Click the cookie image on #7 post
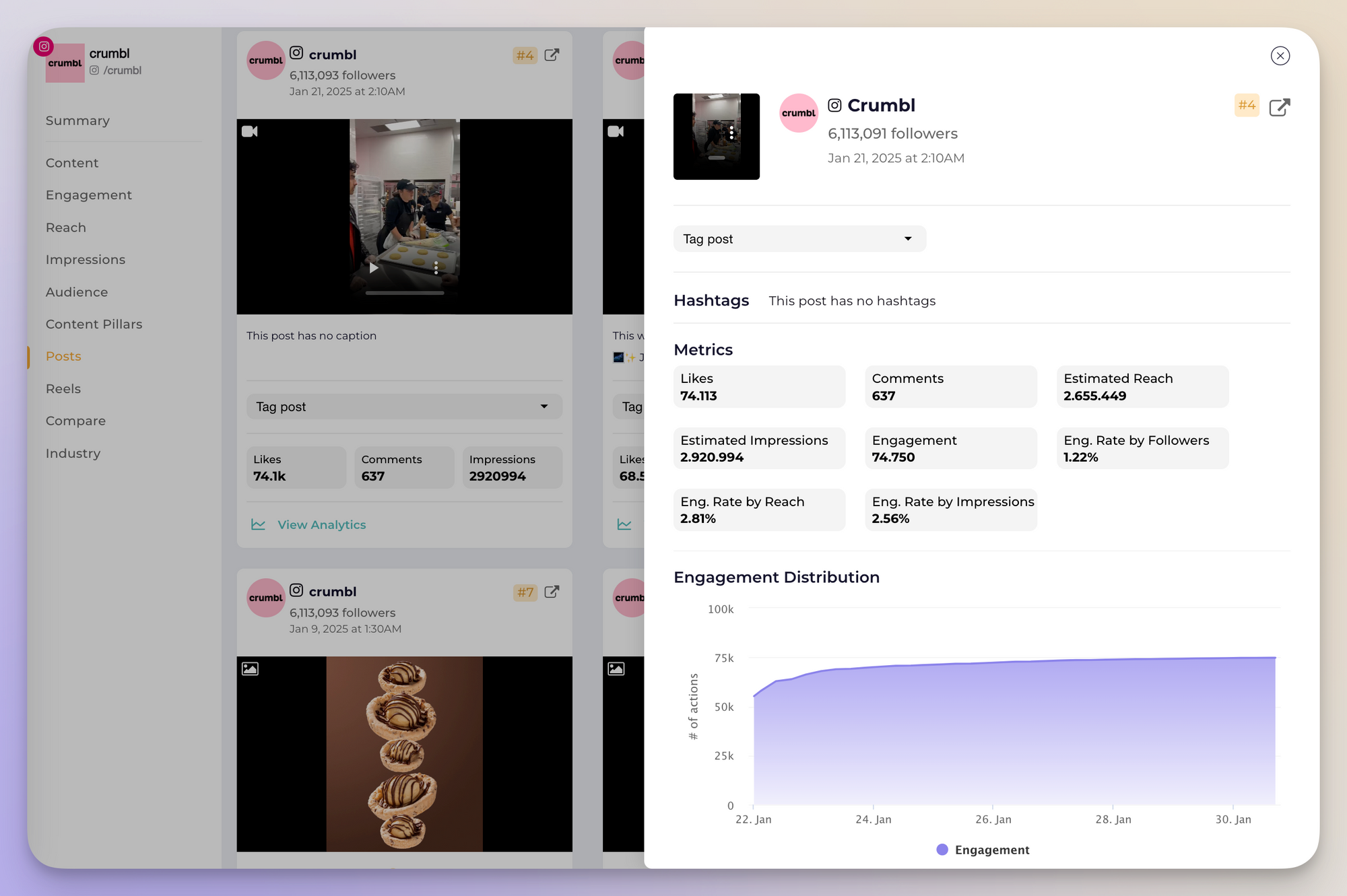This screenshot has height=896, width=1347. [x=404, y=754]
